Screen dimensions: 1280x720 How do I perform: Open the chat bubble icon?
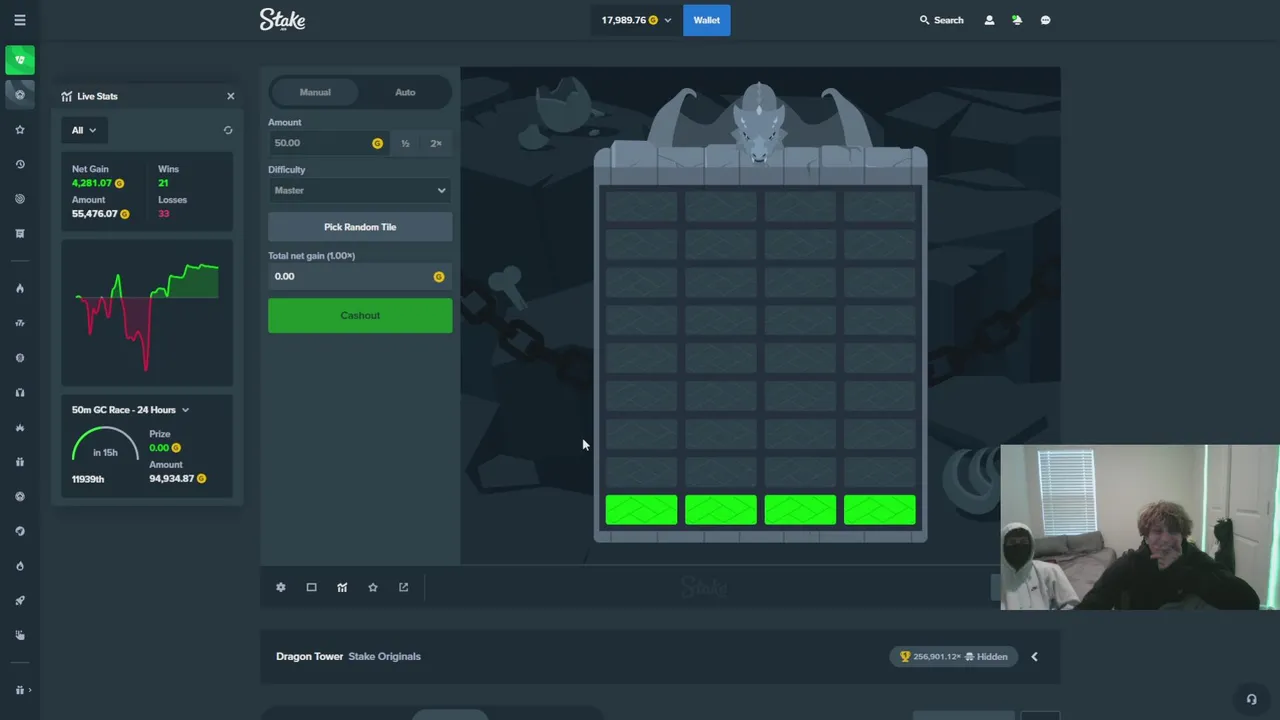pyautogui.click(x=1045, y=20)
